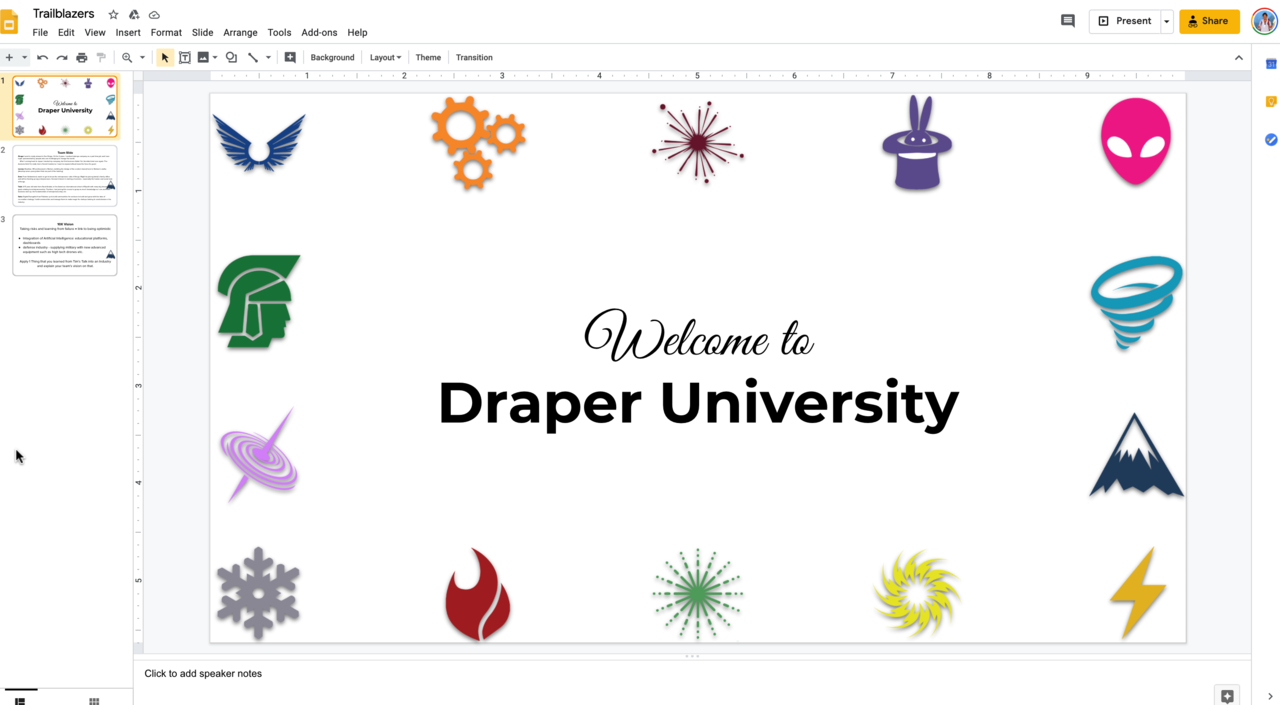
Task: Activate the paint format tool
Action: coord(101,58)
